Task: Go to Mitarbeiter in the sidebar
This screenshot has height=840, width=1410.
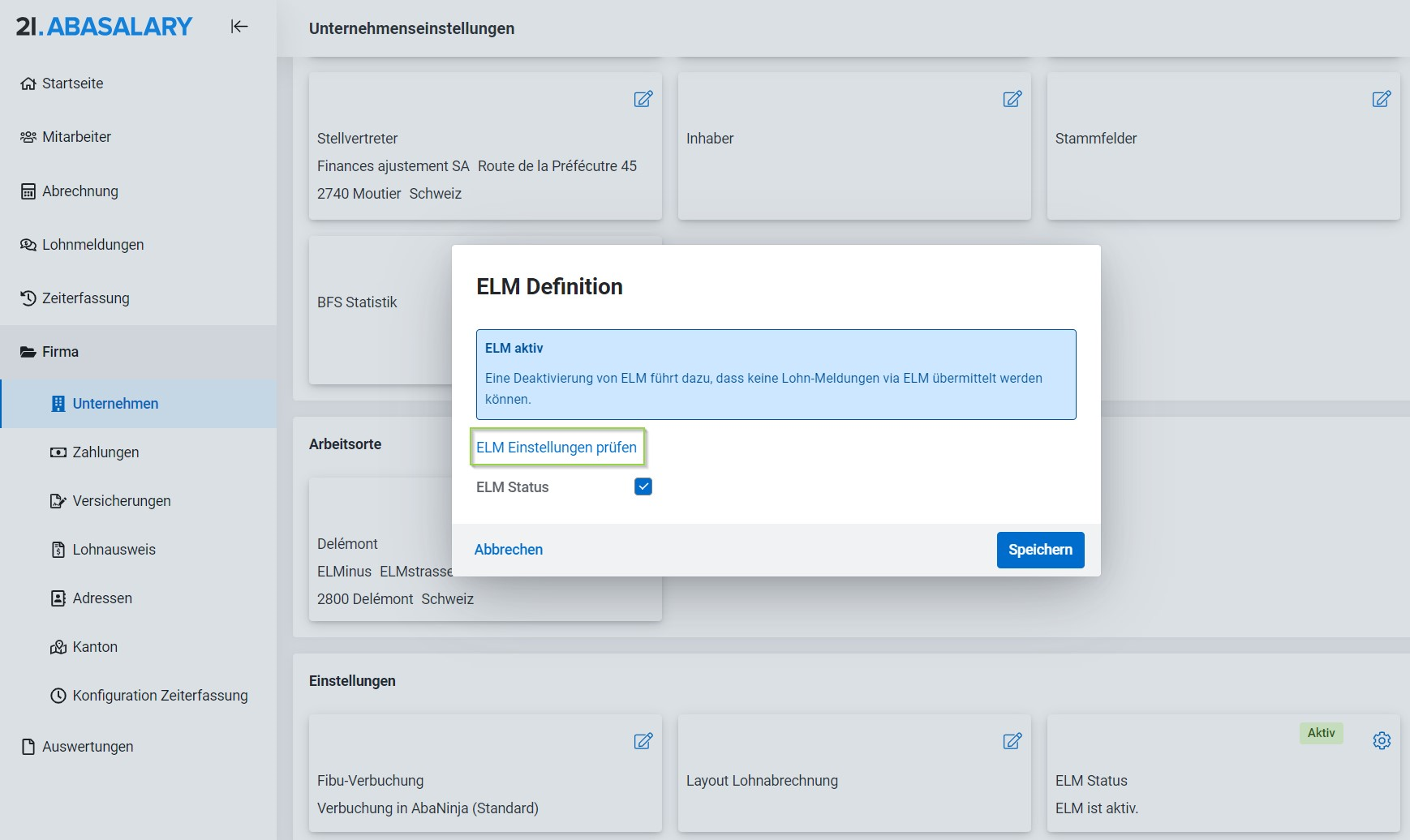Action: pyautogui.click(x=76, y=137)
